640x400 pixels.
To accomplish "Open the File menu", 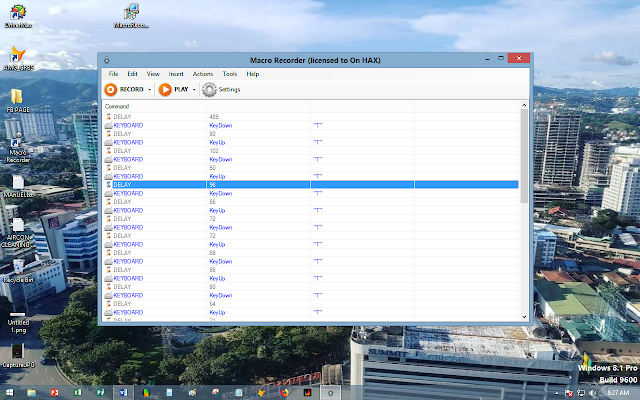I will [113, 74].
